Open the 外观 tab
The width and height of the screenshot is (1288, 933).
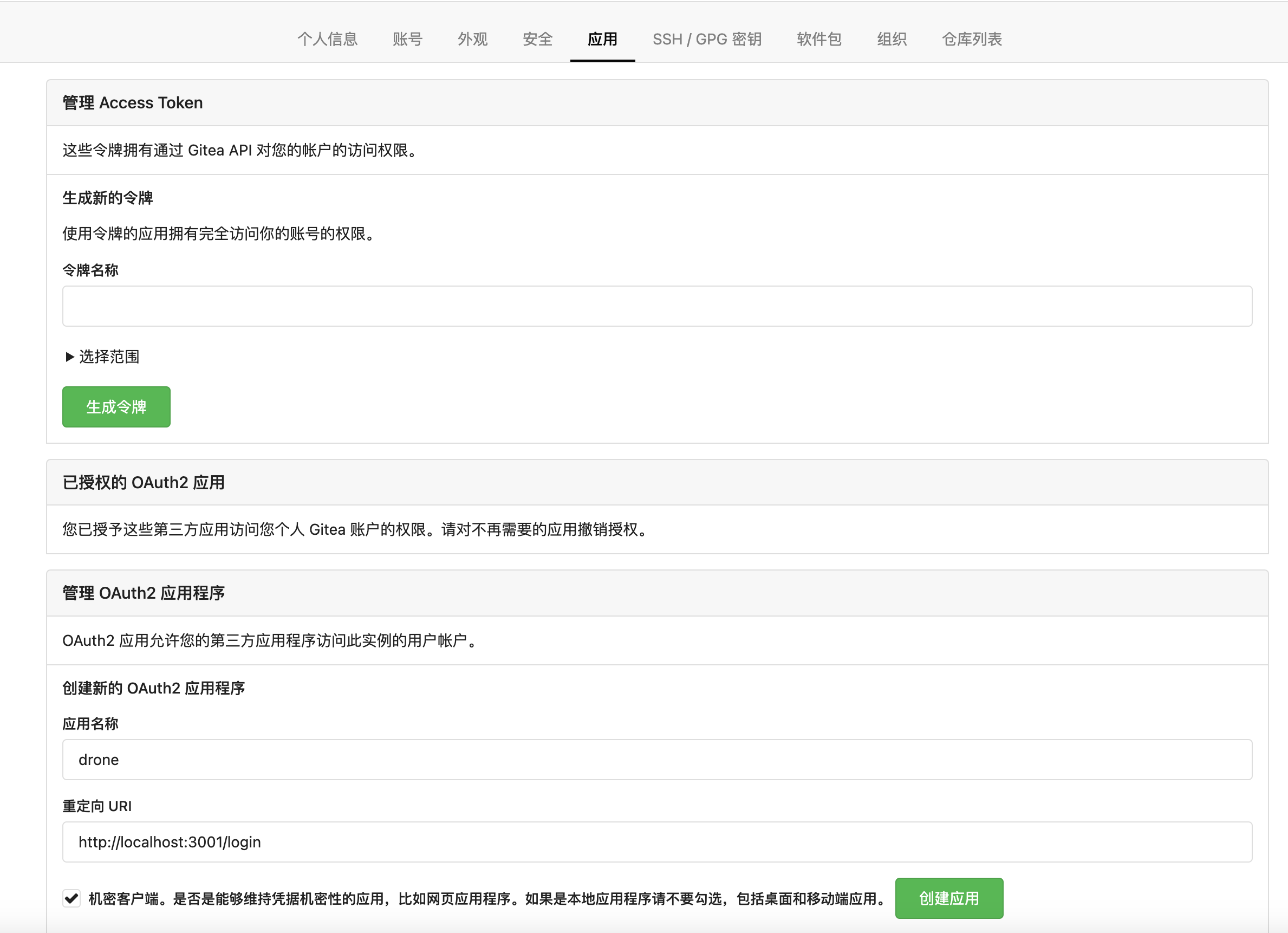[x=472, y=39]
